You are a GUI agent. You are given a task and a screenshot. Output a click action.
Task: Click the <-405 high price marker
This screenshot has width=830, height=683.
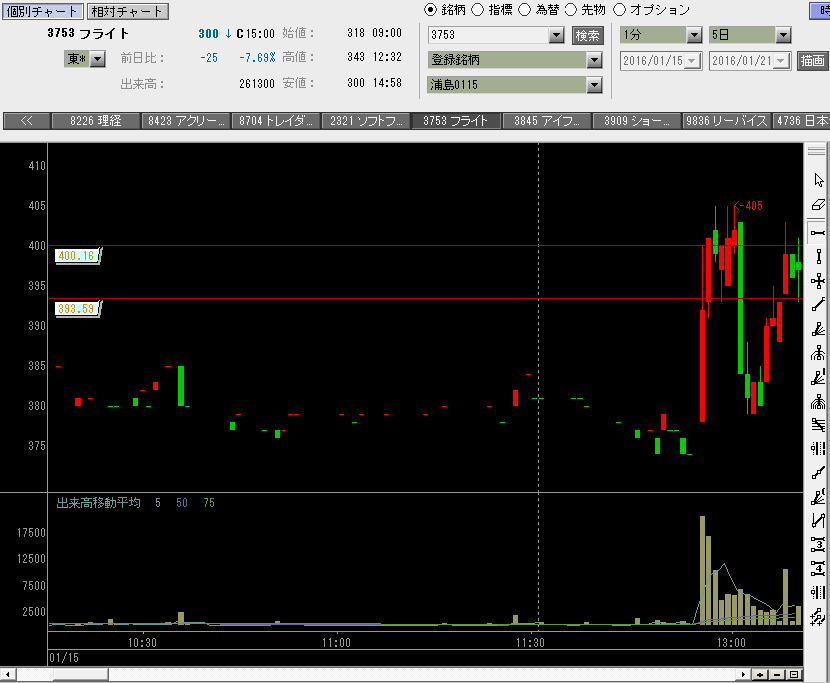pos(748,206)
